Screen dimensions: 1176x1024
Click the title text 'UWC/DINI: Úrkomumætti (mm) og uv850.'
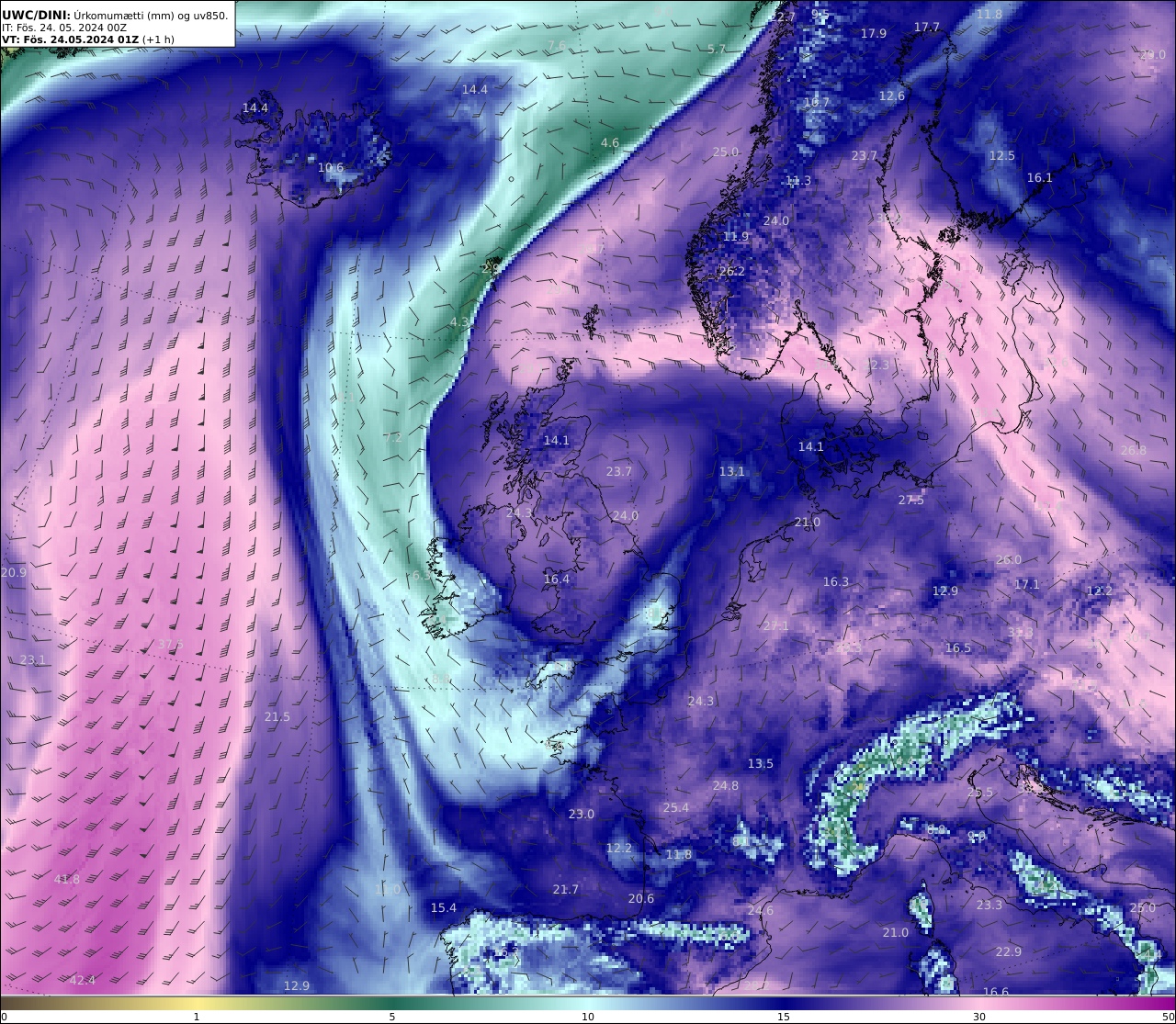point(115,15)
